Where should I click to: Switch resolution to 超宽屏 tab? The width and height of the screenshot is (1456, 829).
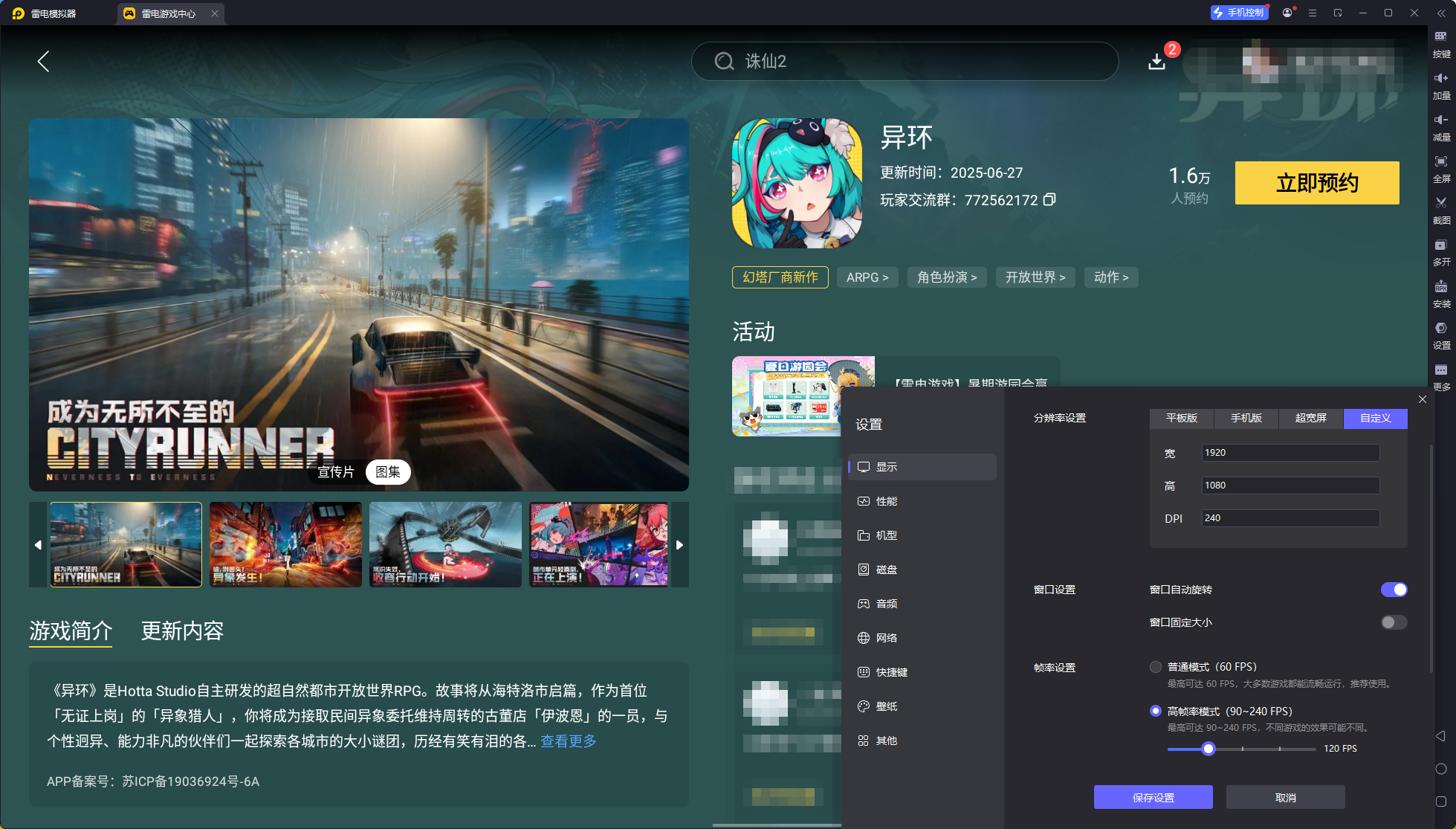[1311, 419]
